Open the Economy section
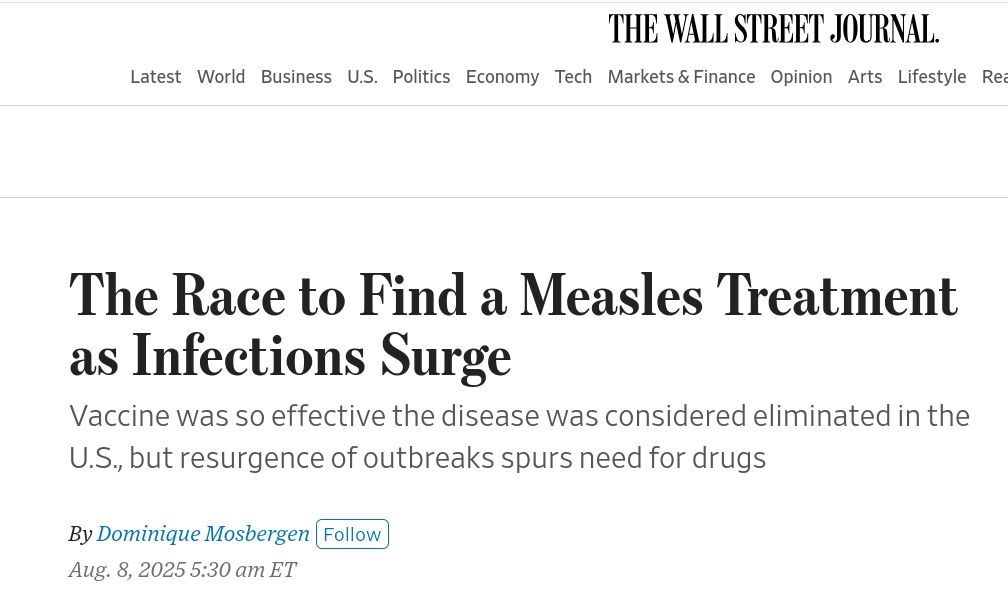The image size is (1008, 591). [x=502, y=77]
